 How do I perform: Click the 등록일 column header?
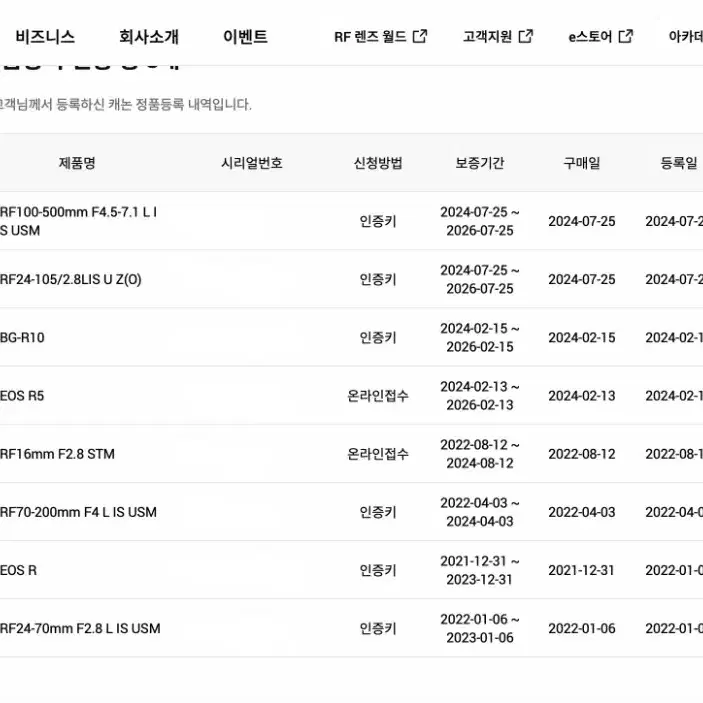click(x=679, y=163)
